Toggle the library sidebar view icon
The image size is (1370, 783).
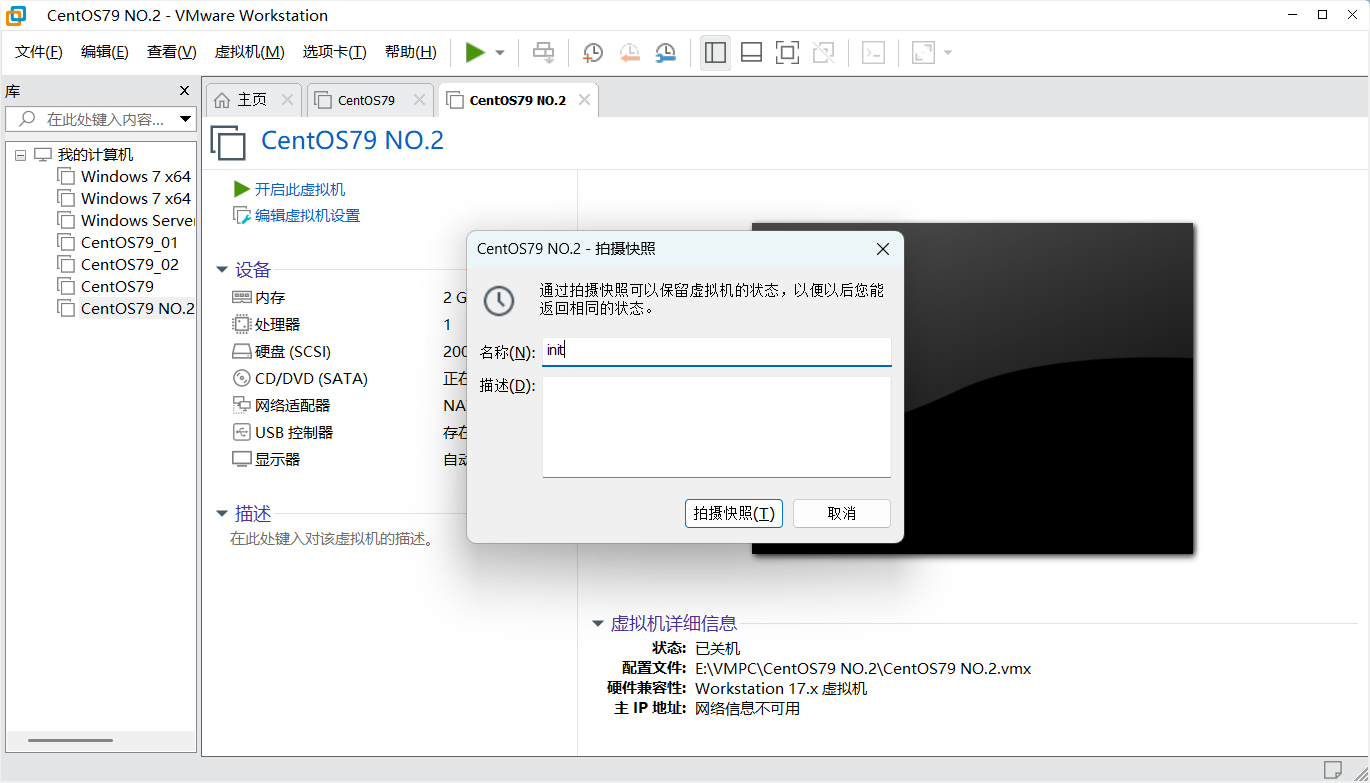pyautogui.click(x=715, y=53)
